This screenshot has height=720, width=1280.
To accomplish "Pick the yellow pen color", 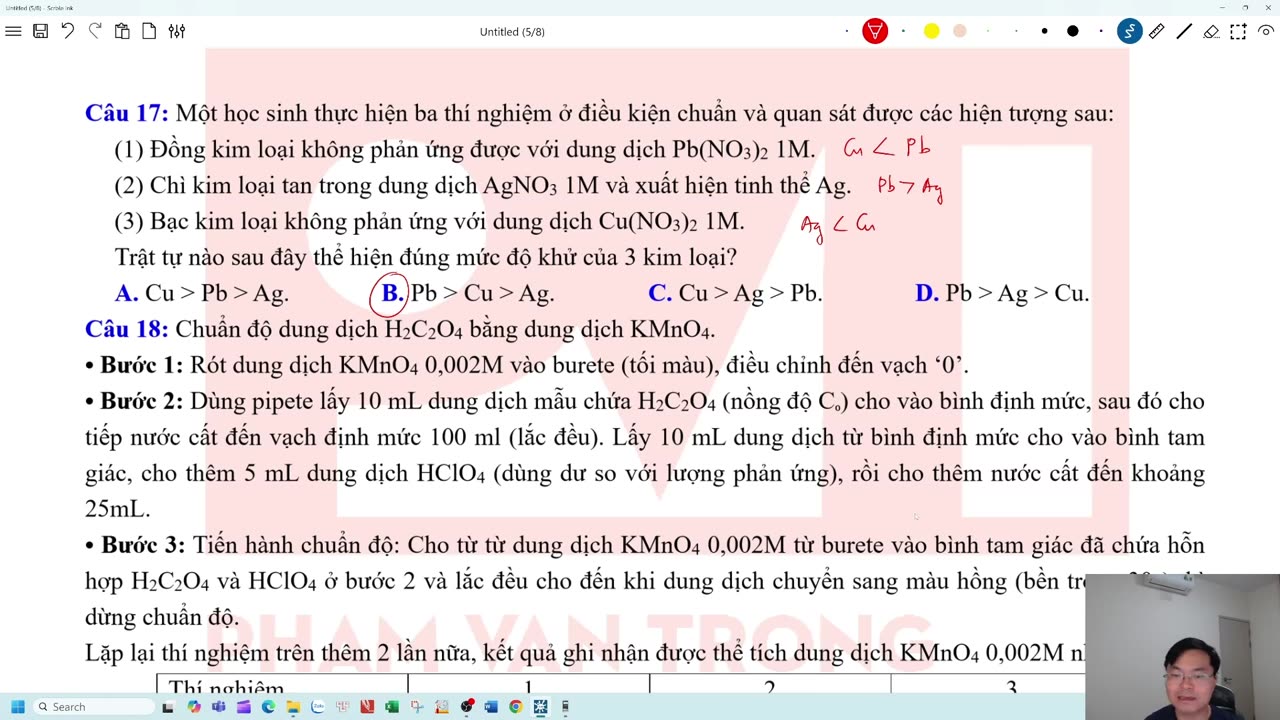I will point(931,31).
